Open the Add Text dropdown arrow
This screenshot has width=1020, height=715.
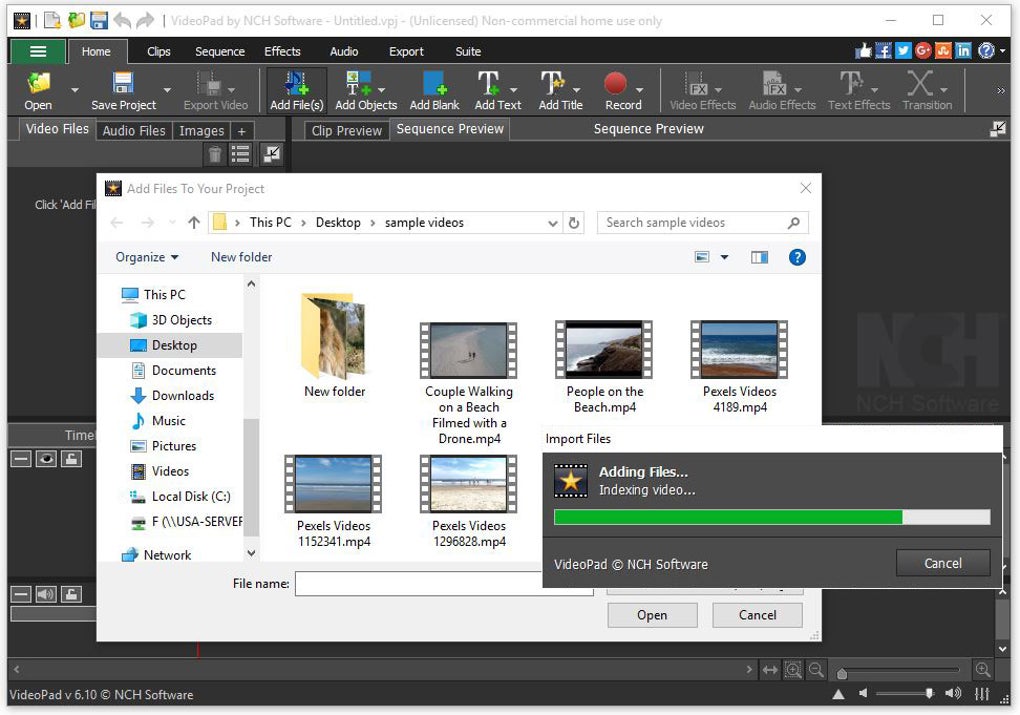[x=514, y=90]
